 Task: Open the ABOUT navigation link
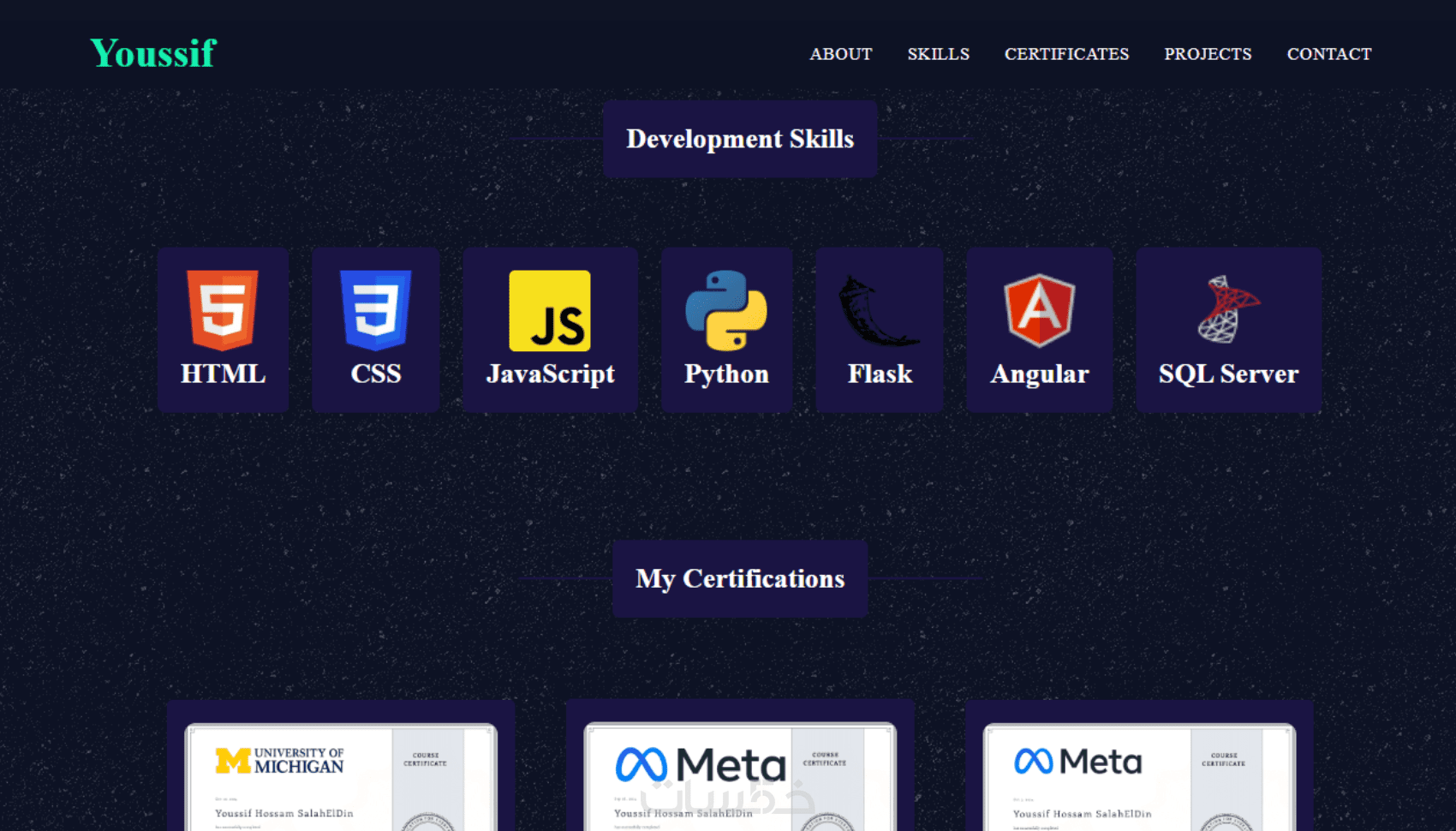[x=841, y=54]
